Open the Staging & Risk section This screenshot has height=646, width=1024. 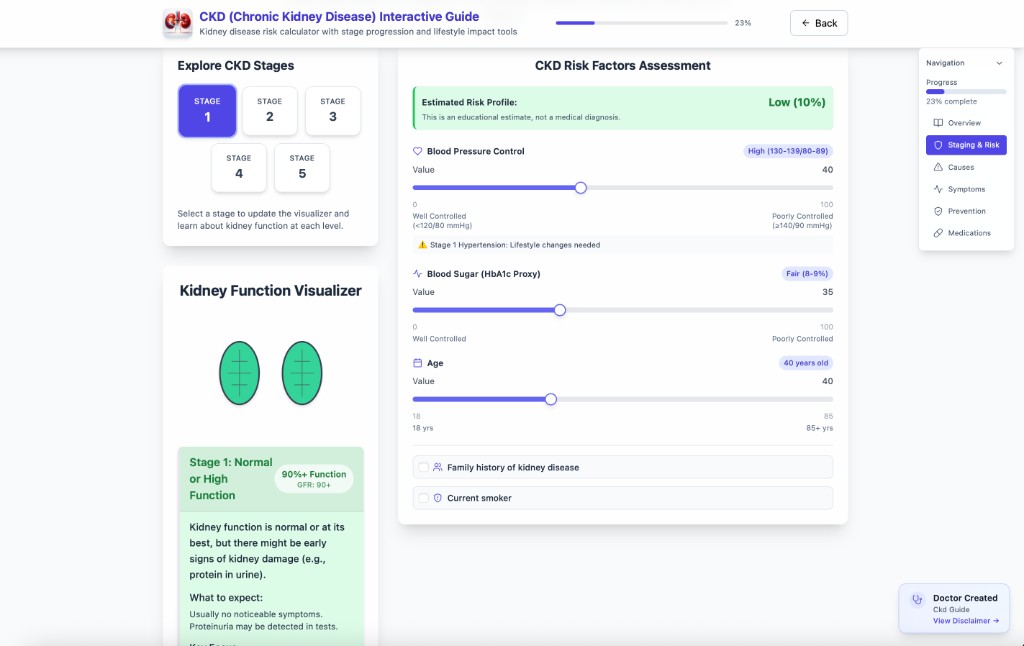tap(966, 144)
